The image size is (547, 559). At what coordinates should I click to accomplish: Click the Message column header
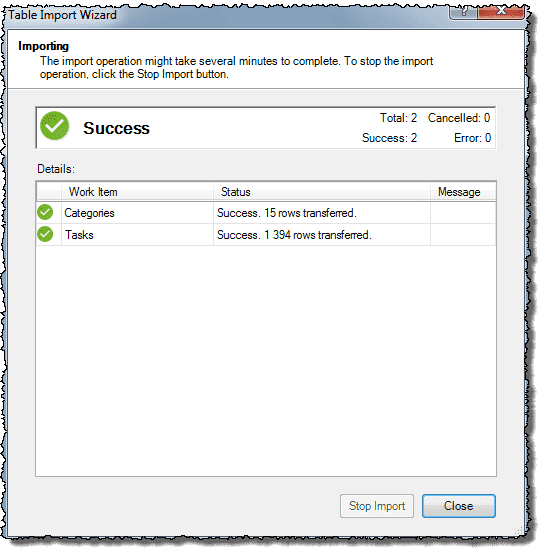[464, 193]
